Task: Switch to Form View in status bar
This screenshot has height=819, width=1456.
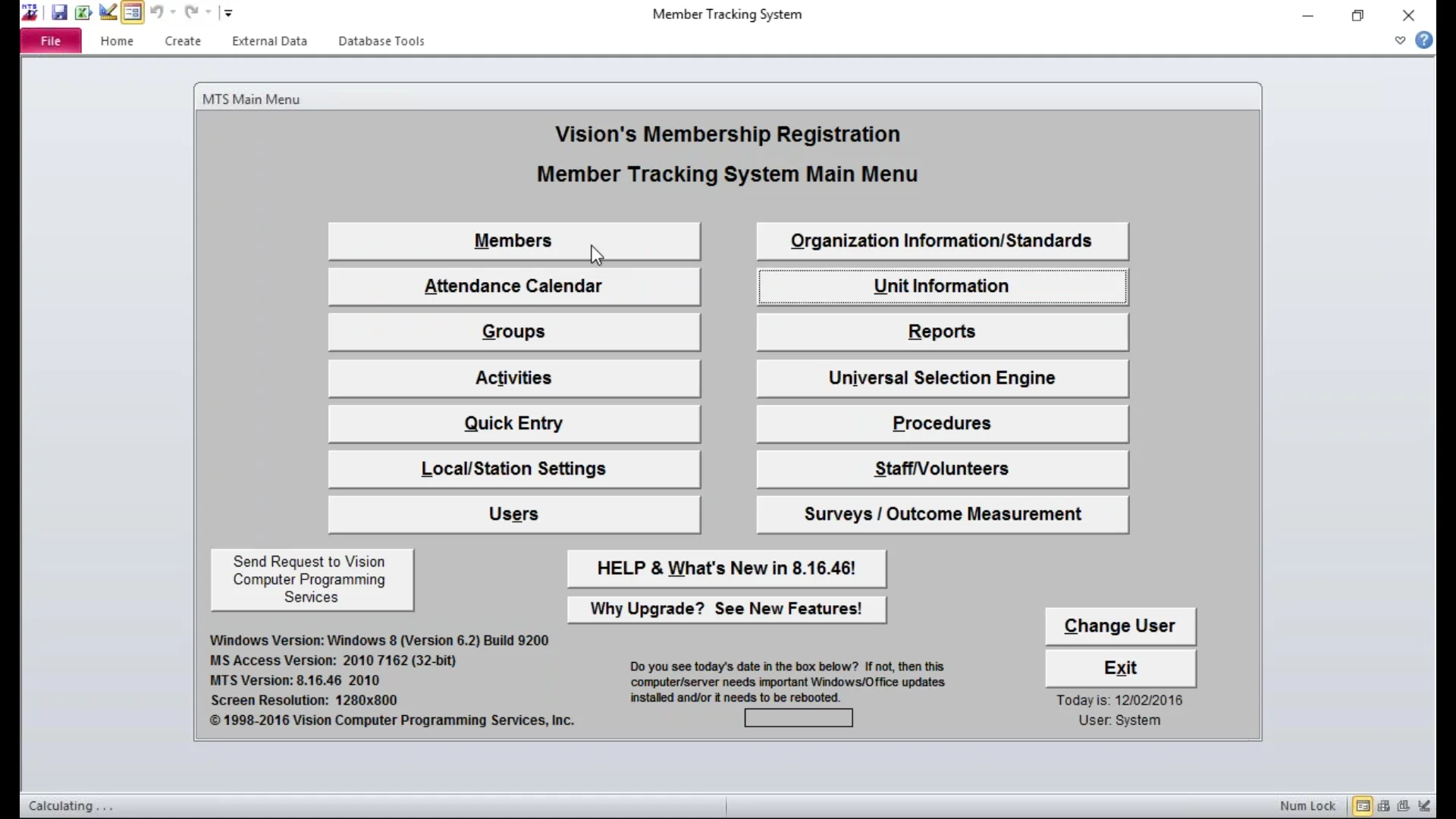Action: (x=1363, y=806)
